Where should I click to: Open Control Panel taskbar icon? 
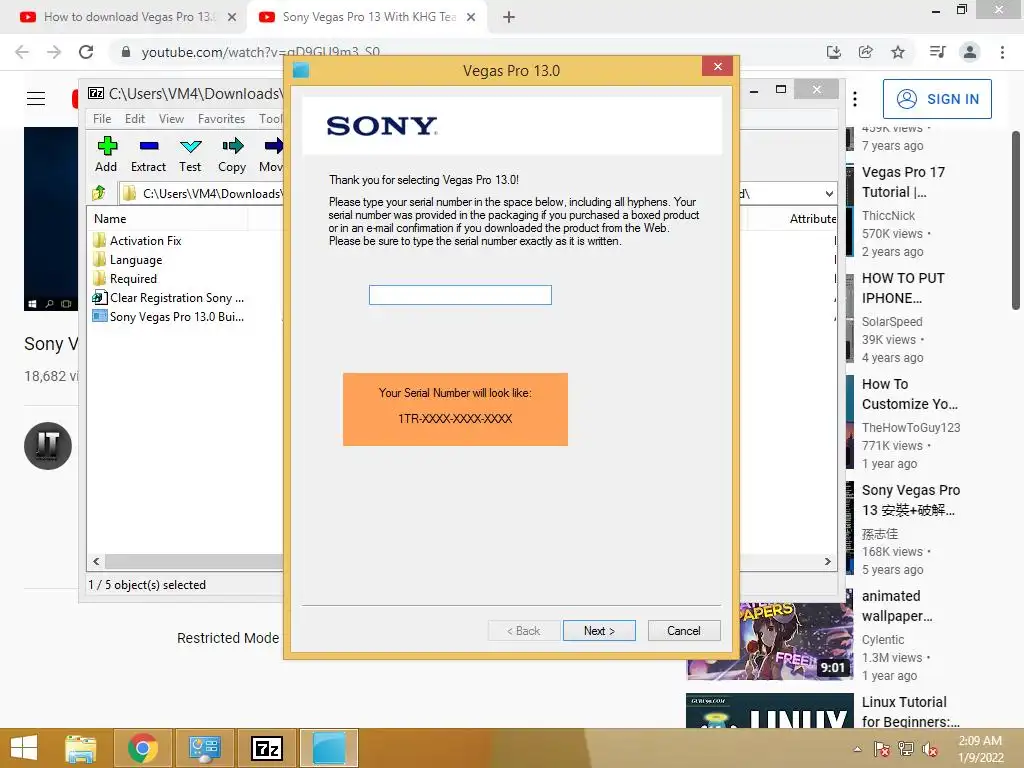pyautogui.click(x=205, y=748)
